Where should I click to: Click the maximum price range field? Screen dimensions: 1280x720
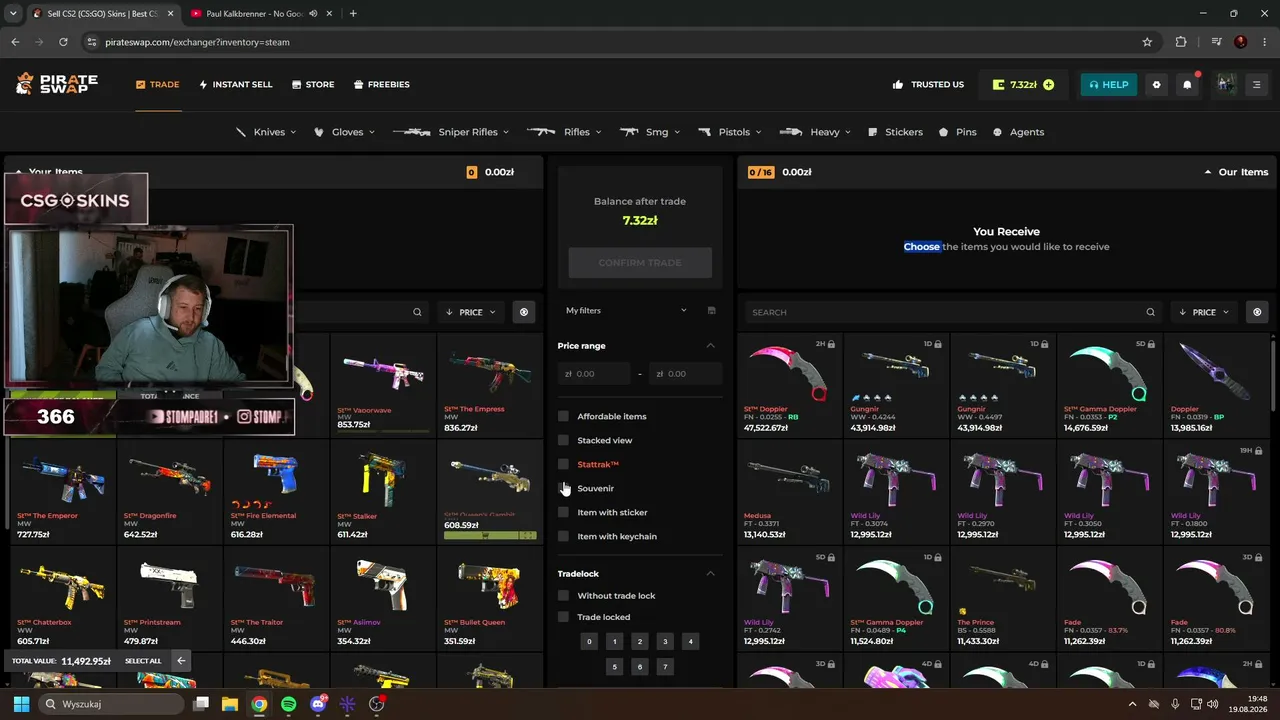(x=685, y=374)
